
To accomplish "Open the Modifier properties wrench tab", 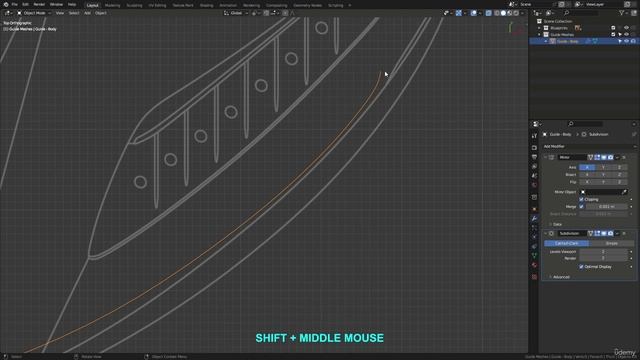I will tap(534, 218).
